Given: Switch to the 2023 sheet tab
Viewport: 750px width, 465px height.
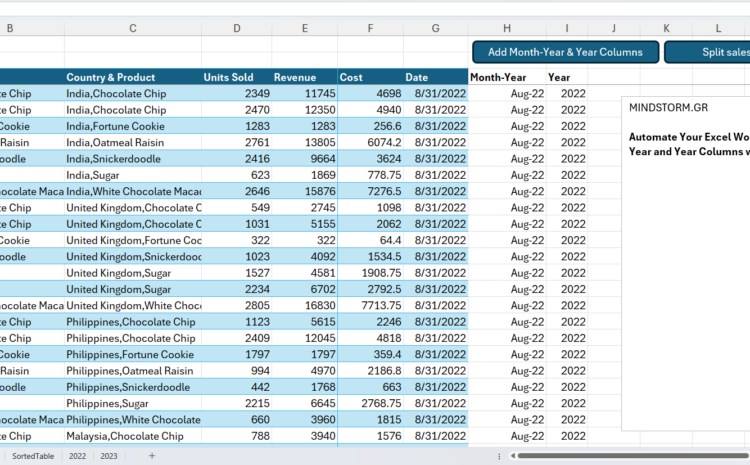Looking at the screenshot, I should pyautogui.click(x=109, y=456).
